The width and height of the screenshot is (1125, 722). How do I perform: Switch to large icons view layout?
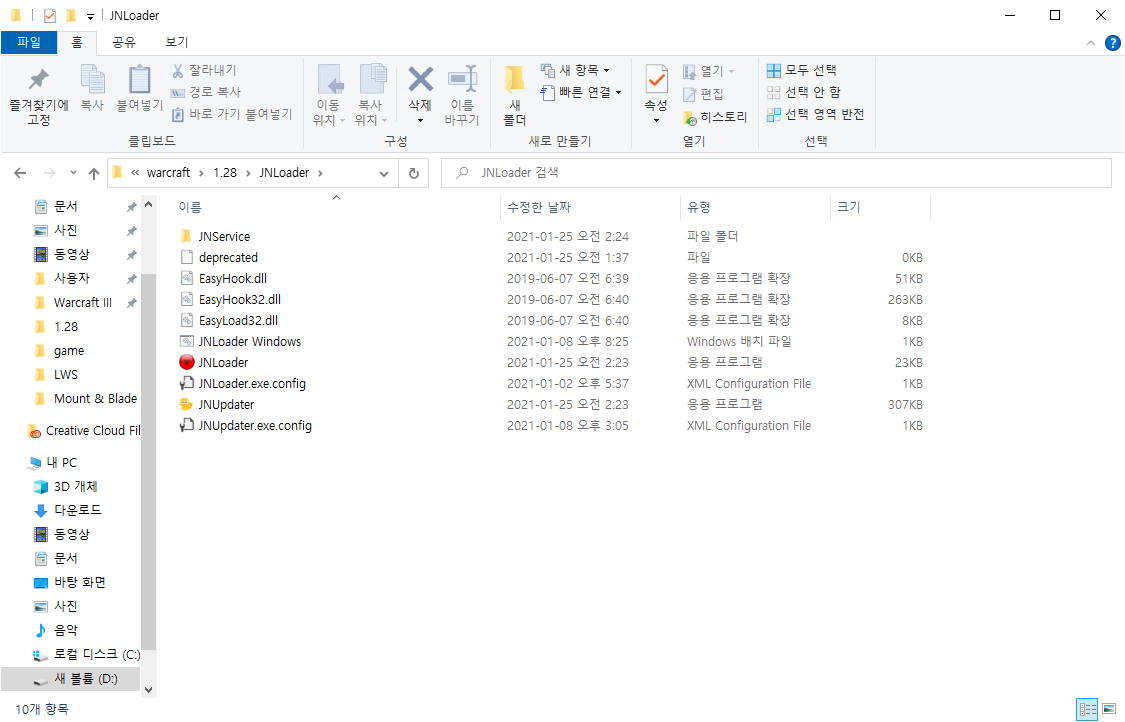(1109, 710)
